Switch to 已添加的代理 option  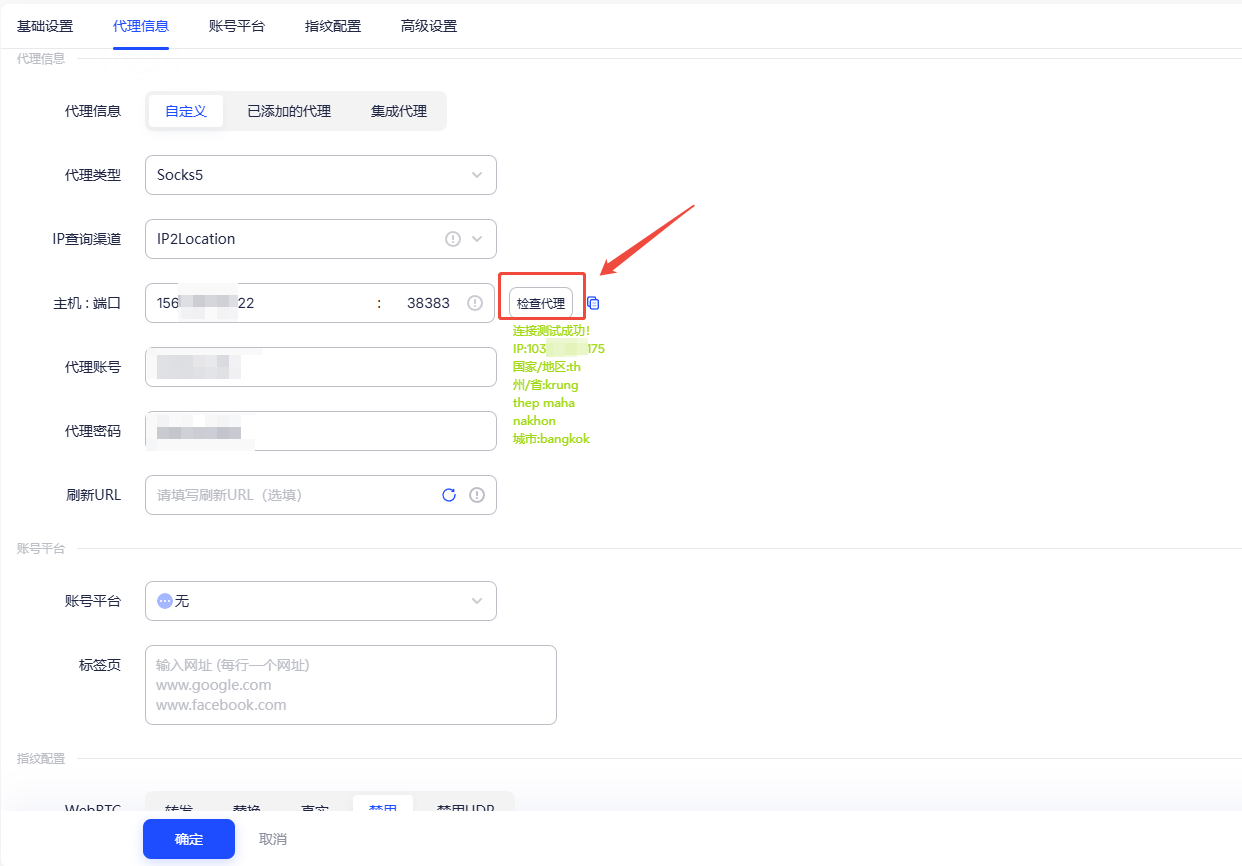pos(289,111)
